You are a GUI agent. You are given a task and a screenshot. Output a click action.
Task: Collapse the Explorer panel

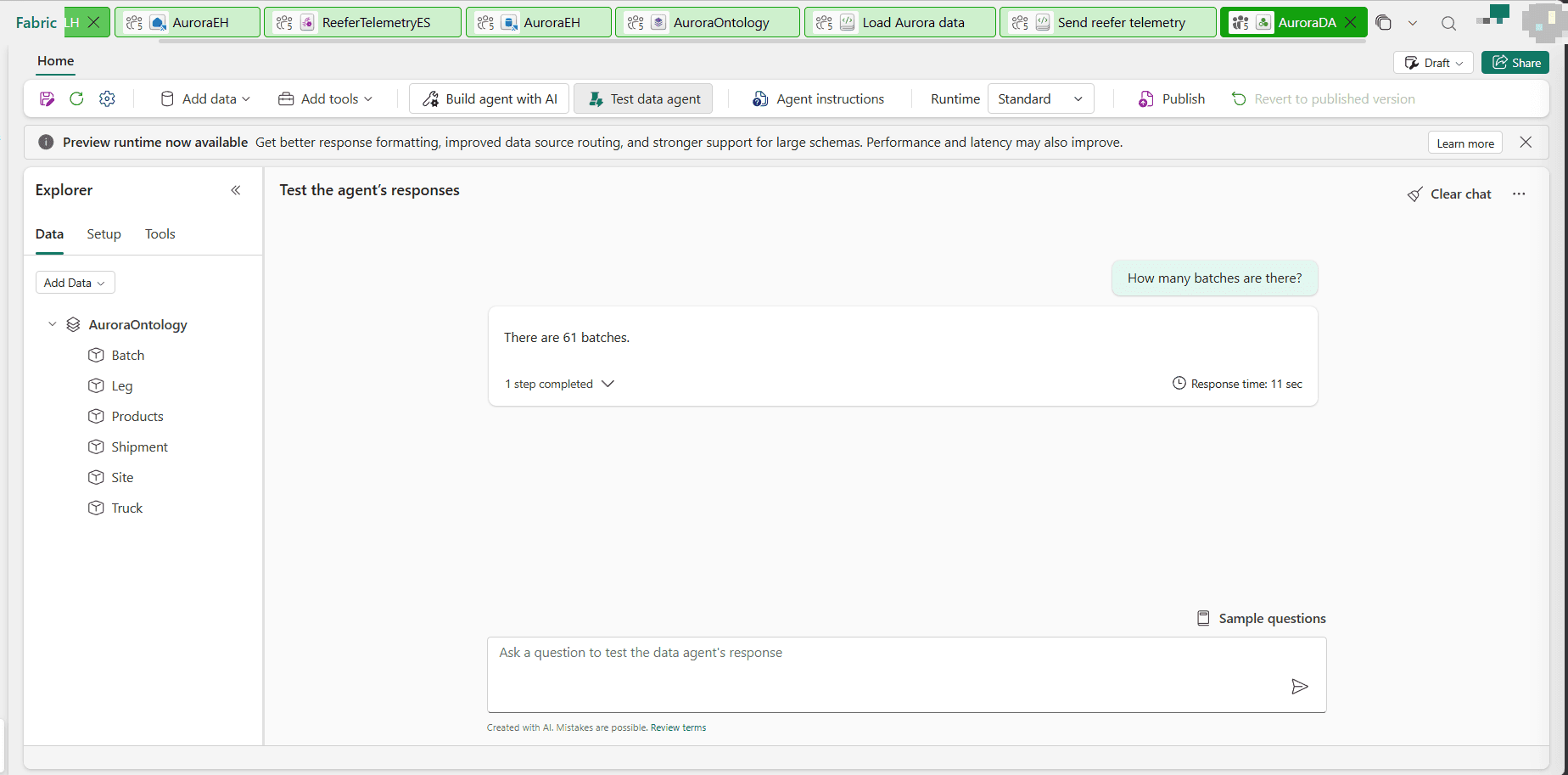pyautogui.click(x=236, y=190)
